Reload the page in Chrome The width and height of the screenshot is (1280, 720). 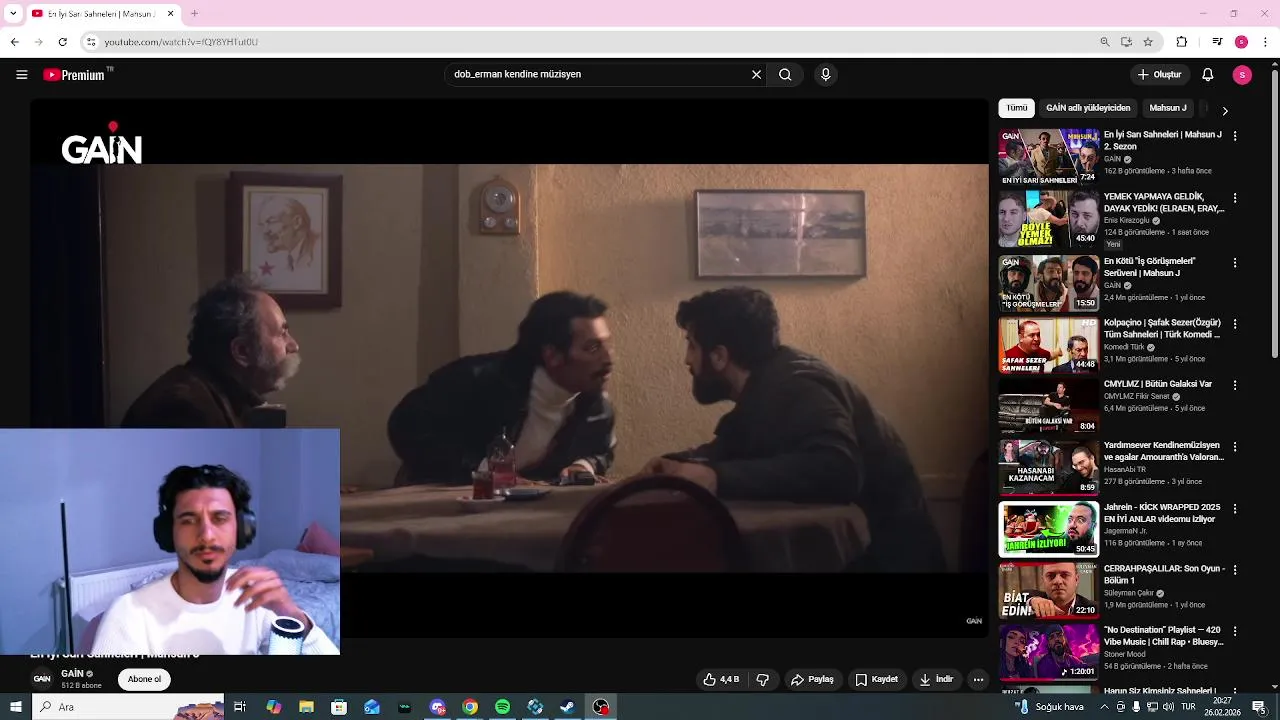[62, 42]
